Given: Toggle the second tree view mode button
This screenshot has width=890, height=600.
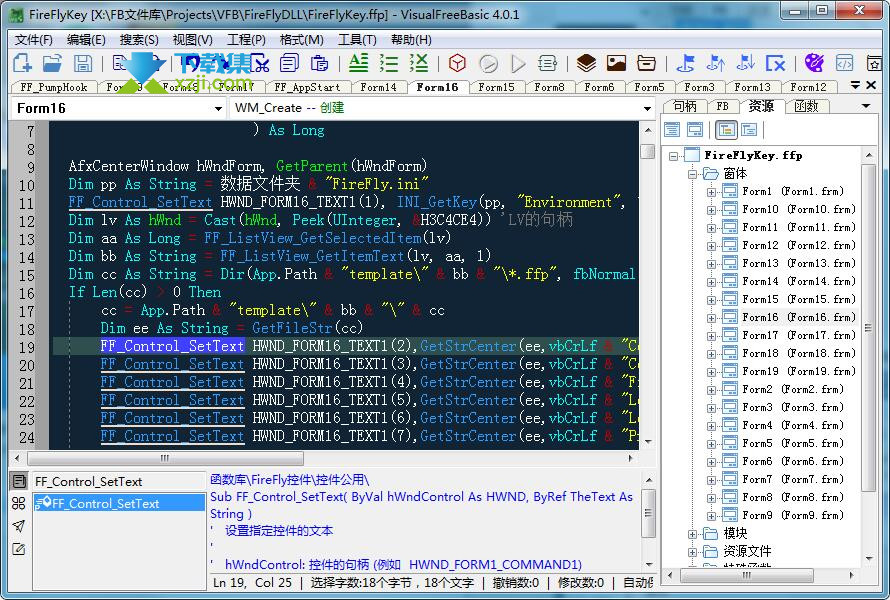Looking at the screenshot, I should click(749, 130).
